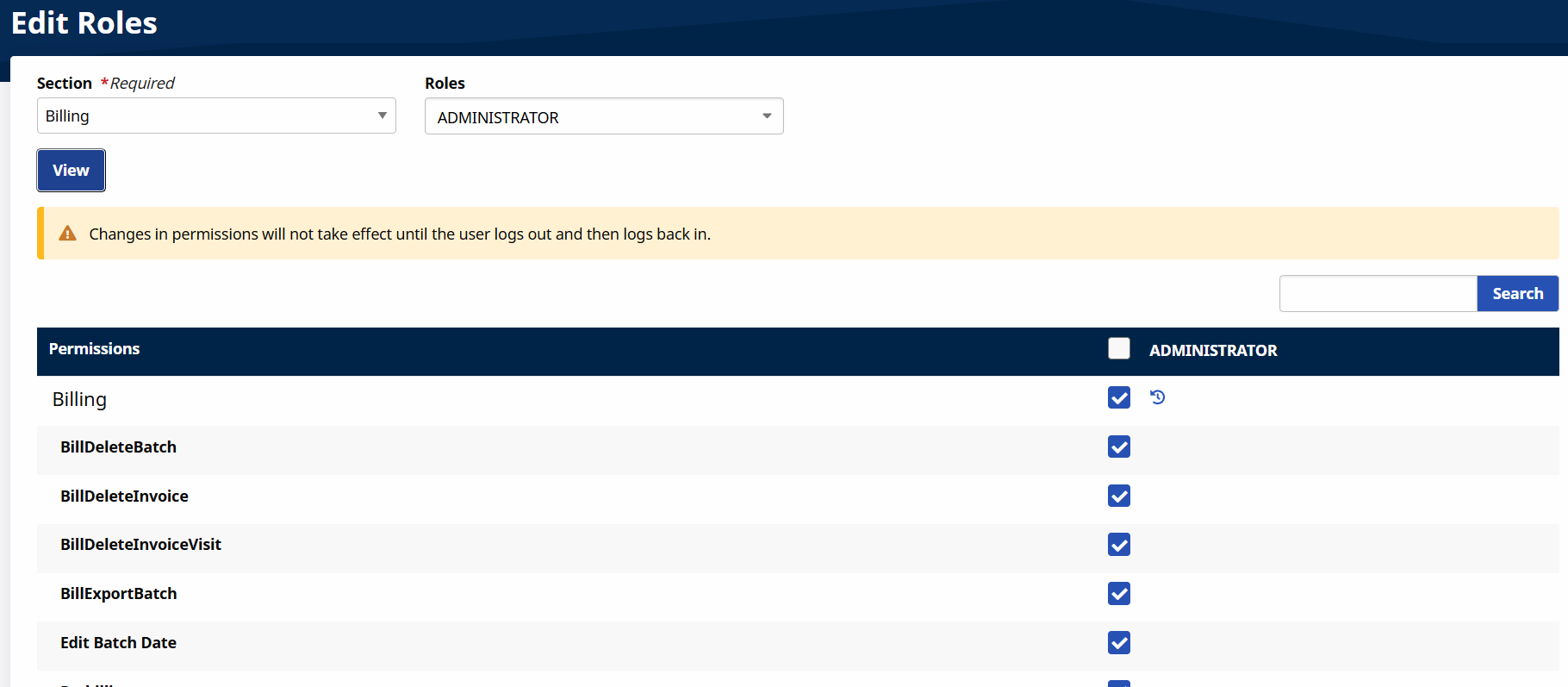Click the Search button
The height and width of the screenshot is (687, 1568).
tap(1517, 294)
